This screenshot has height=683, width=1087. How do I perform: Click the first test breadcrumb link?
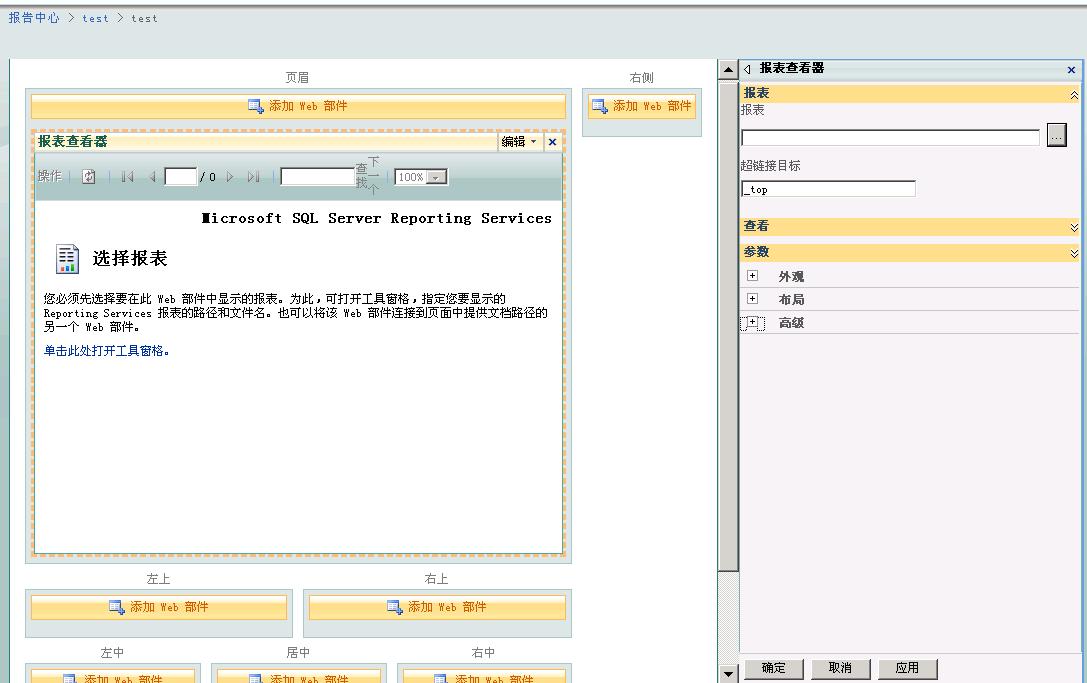pyautogui.click(x=96, y=19)
